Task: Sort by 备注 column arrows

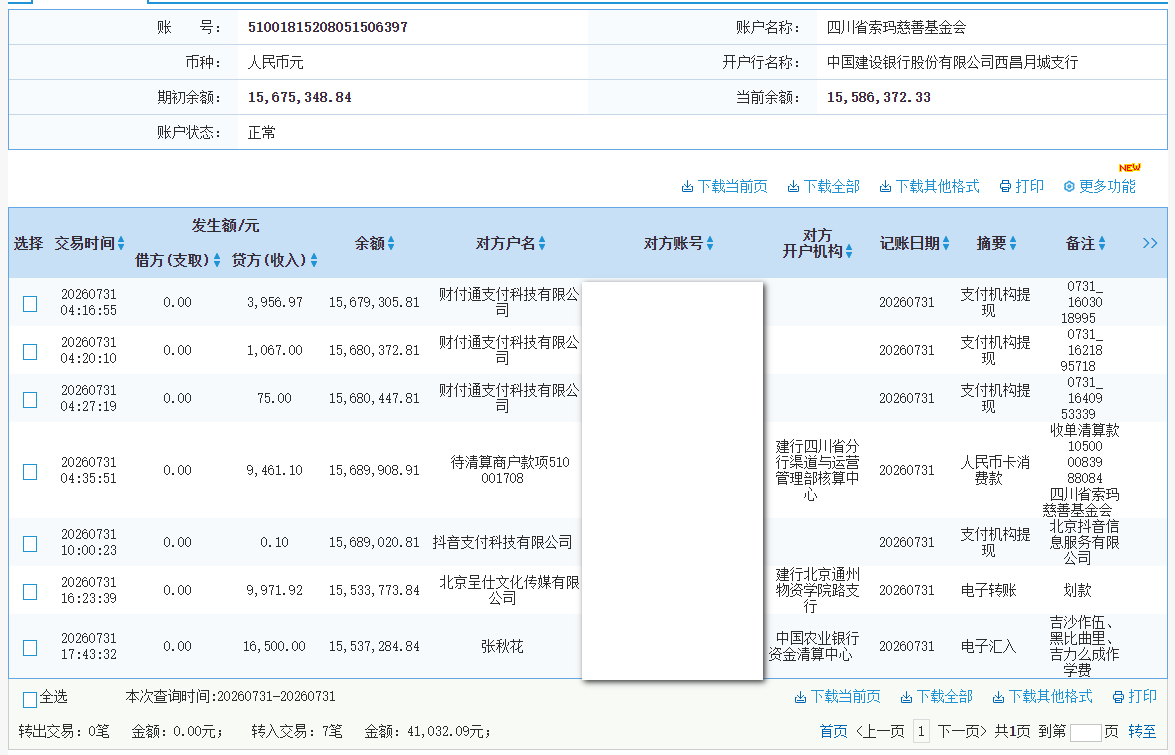Action: 1102,243
